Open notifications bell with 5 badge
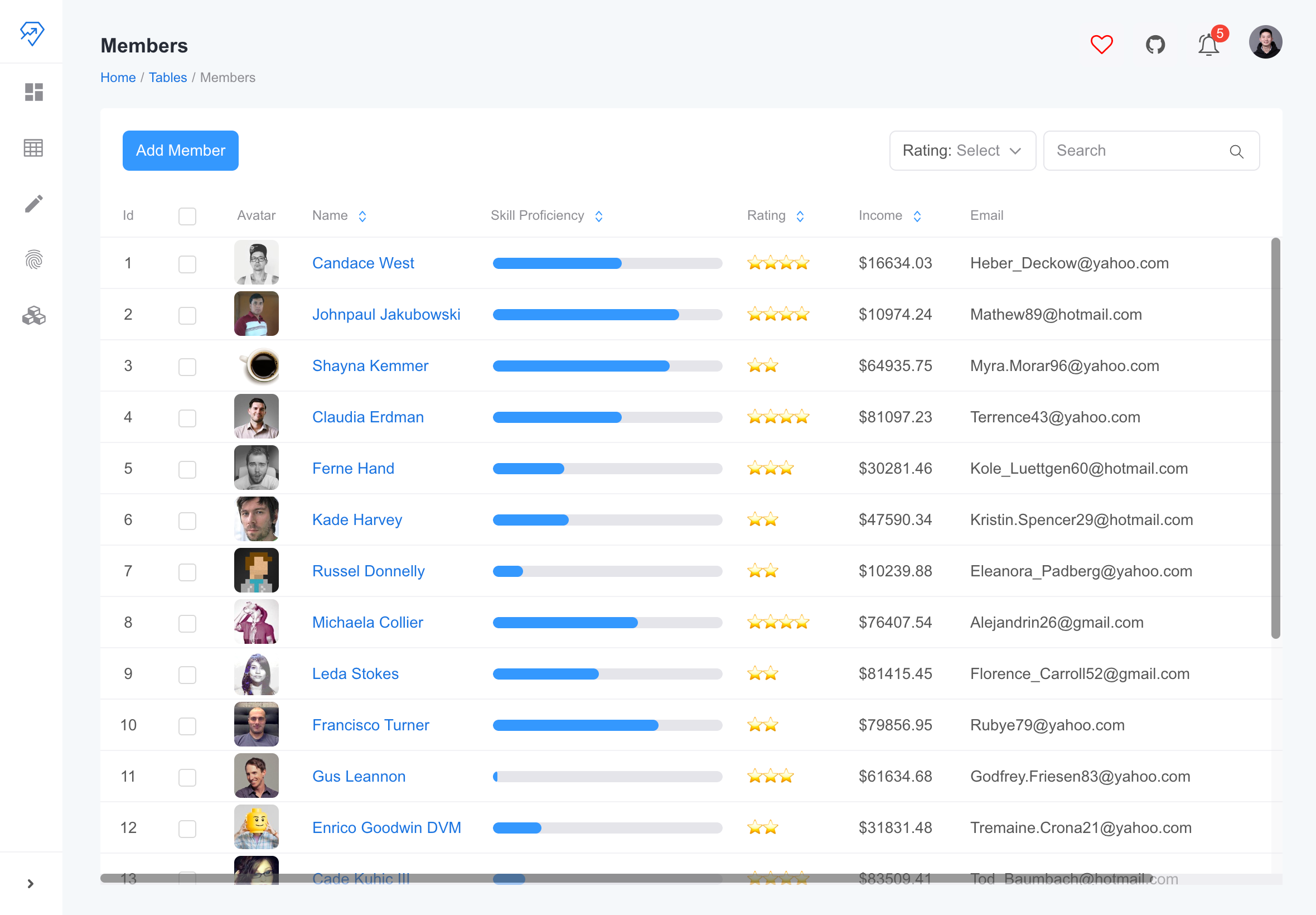Image resolution: width=1316 pixels, height=915 pixels. [x=1208, y=44]
